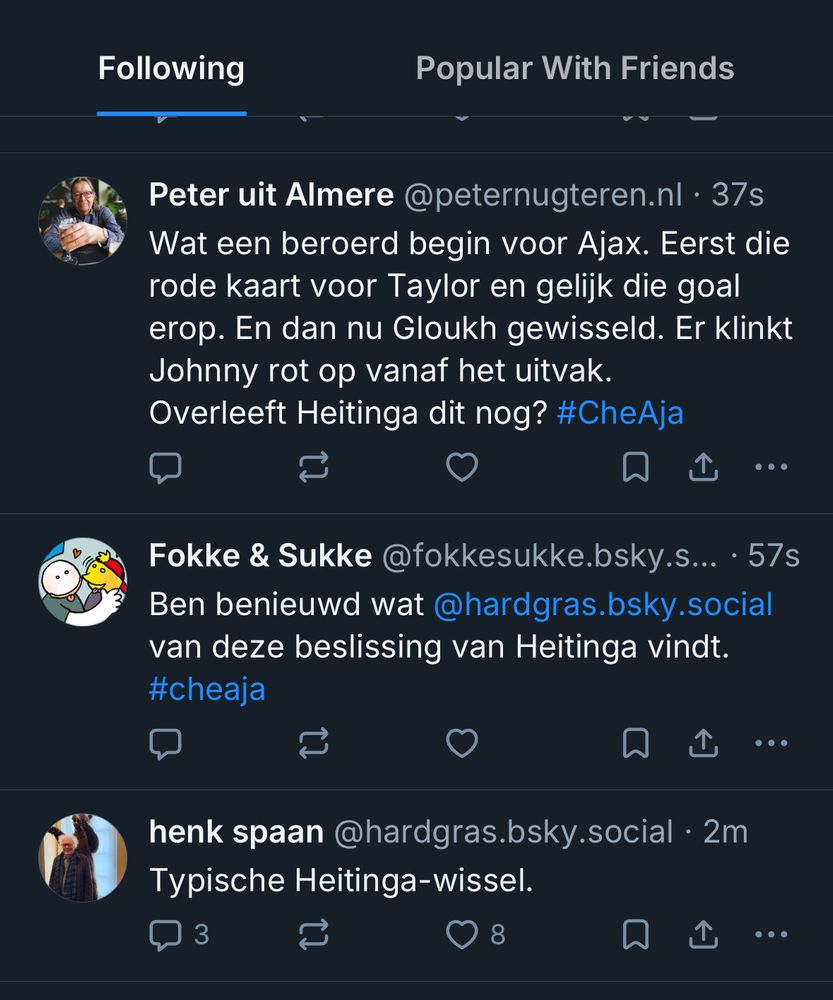Viewport: 833px width, 1000px height.
Task: Open Fokke & Sukke's avatar
Action: (x=83, y=581)
